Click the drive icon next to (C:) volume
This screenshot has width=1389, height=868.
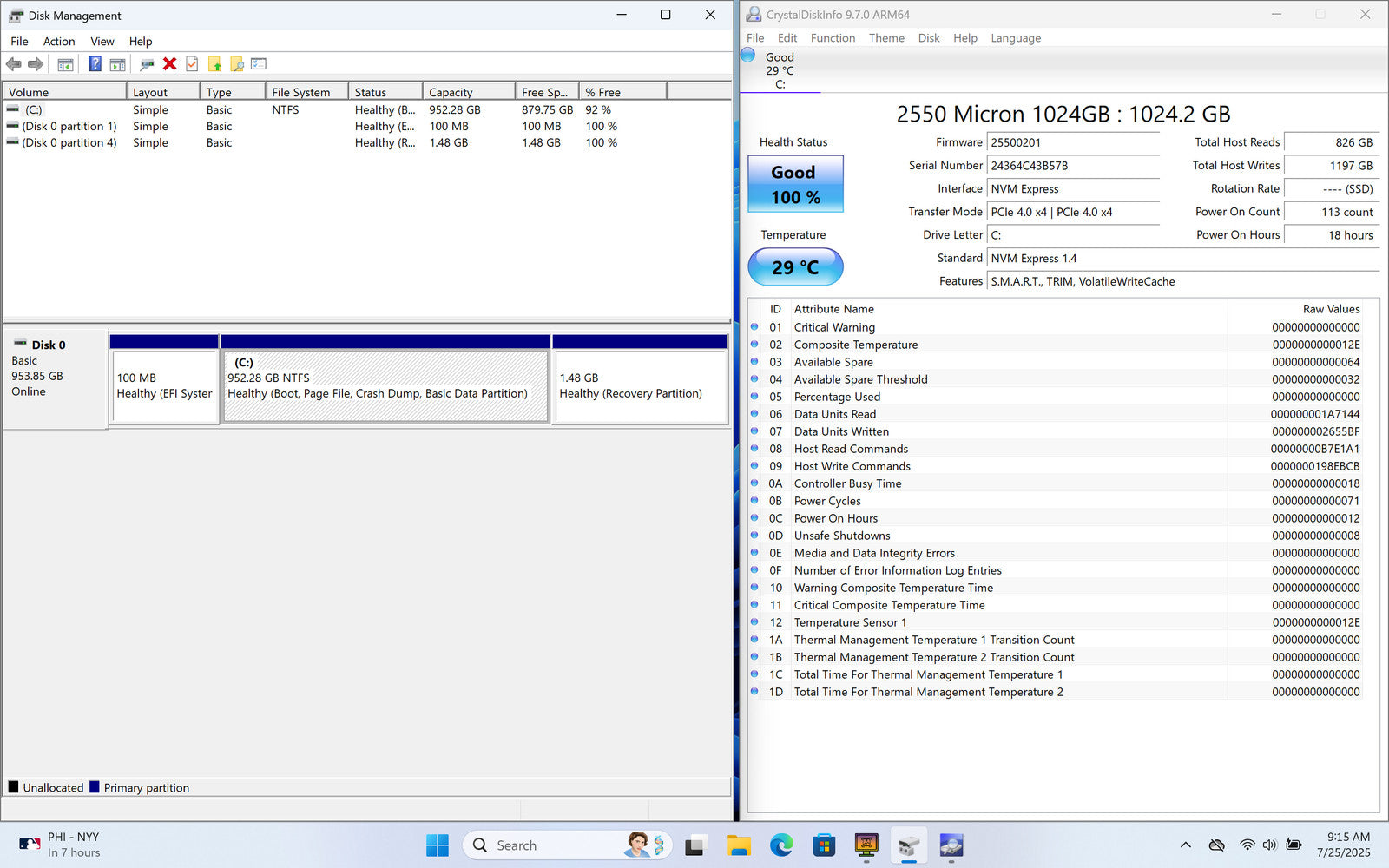click(13, 110)
